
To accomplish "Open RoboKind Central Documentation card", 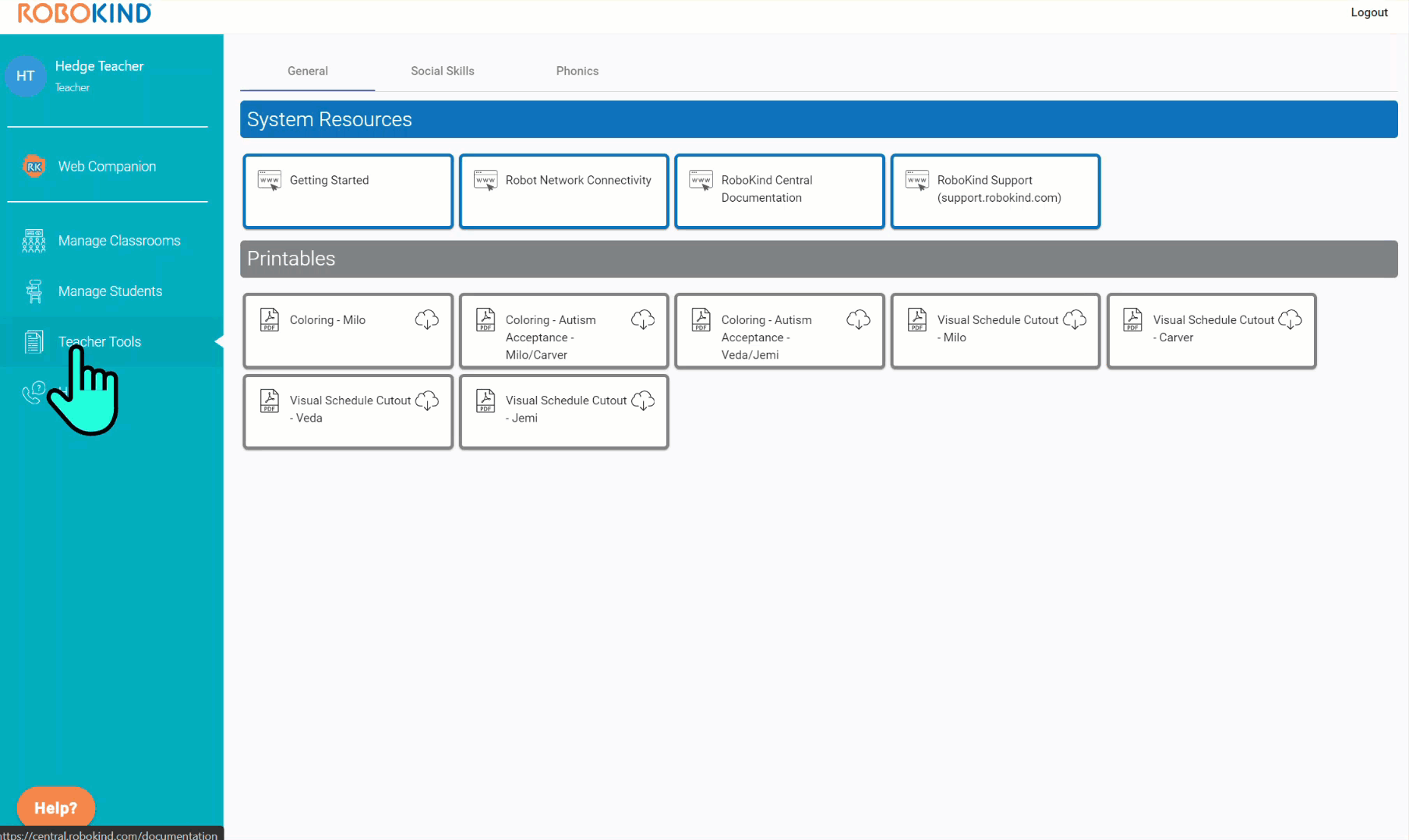I will 779,191.
